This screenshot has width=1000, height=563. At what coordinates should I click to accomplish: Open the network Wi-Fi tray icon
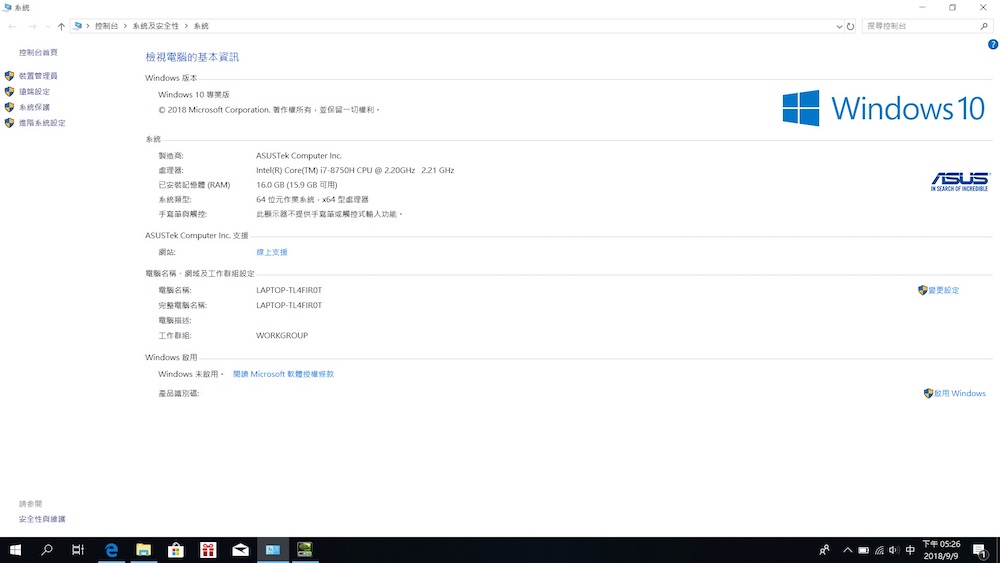pyautogui.click(x=879, y=550)
